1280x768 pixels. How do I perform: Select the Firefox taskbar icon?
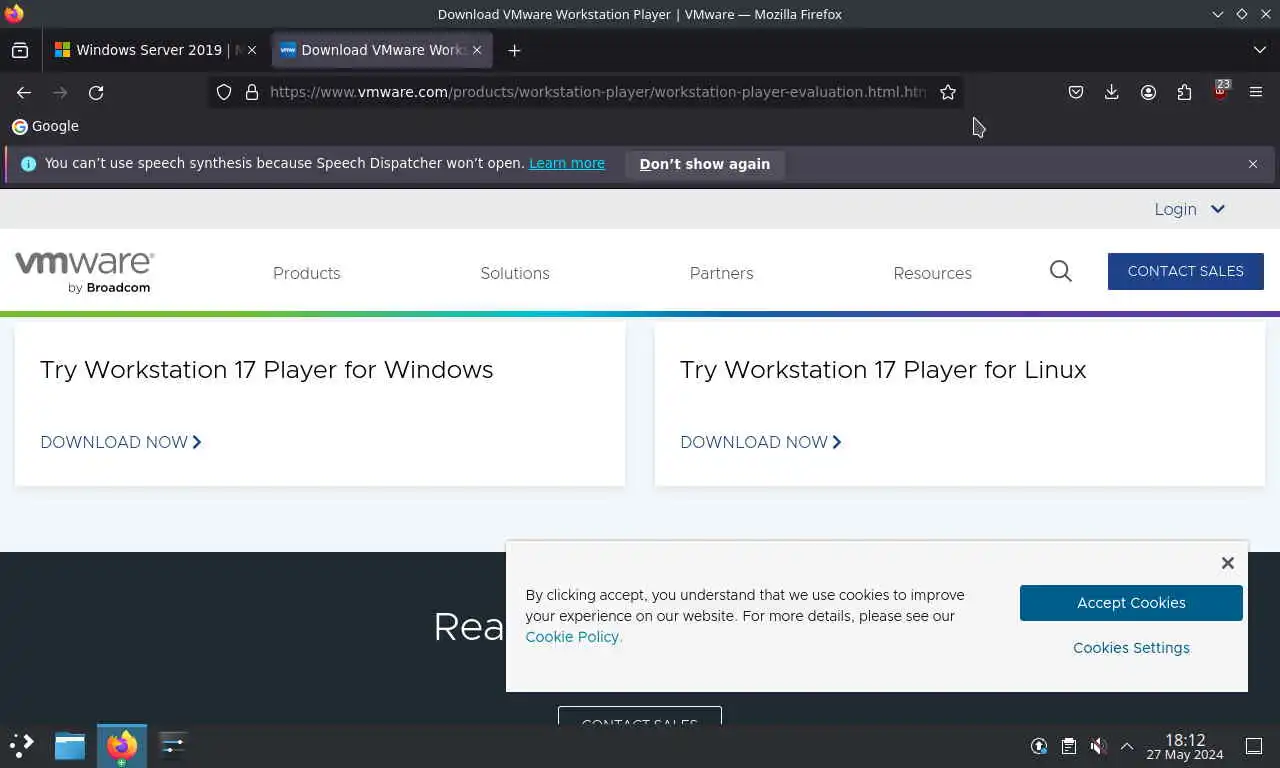coord(122,745)
